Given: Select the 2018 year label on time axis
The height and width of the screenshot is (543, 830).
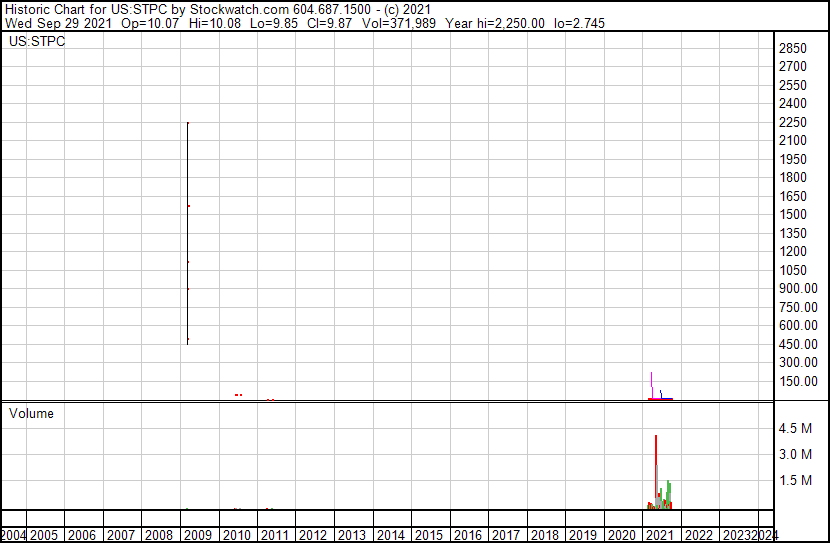Looking at the screenshot, I should (x=544, y=535).
